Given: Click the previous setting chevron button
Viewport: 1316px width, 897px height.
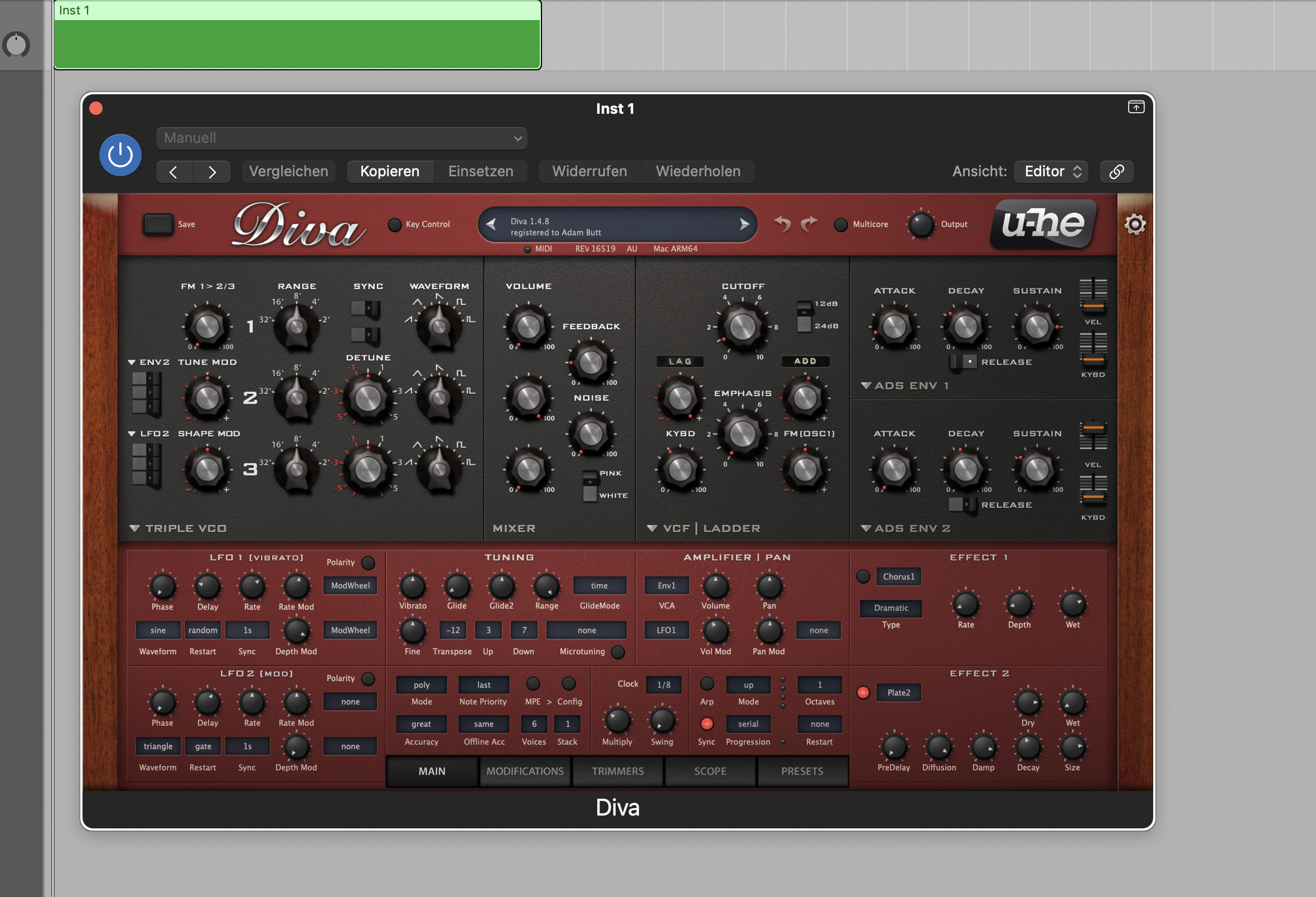Looking at the screenshot, I should pos(175,172).
